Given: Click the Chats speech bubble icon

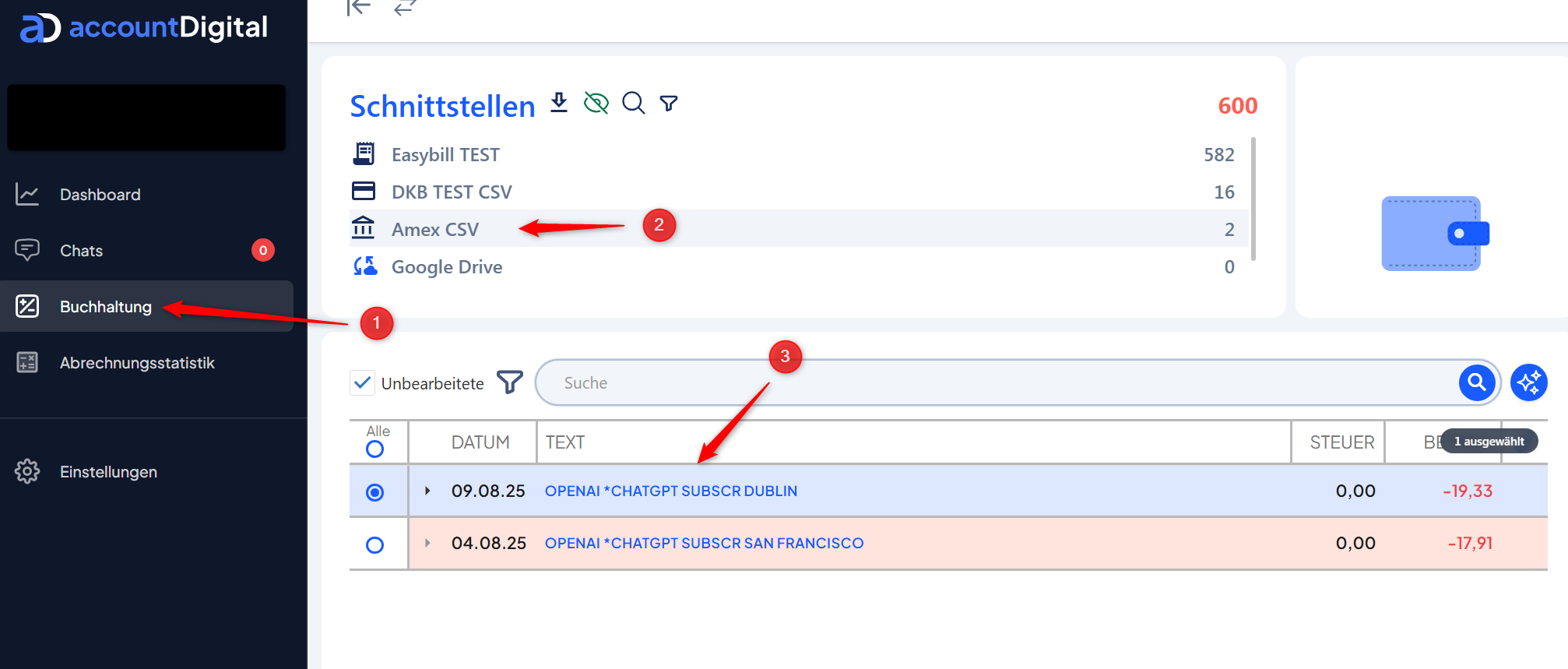Looking at the screenshot, I should pyautogui.click(x=27, y=250).
